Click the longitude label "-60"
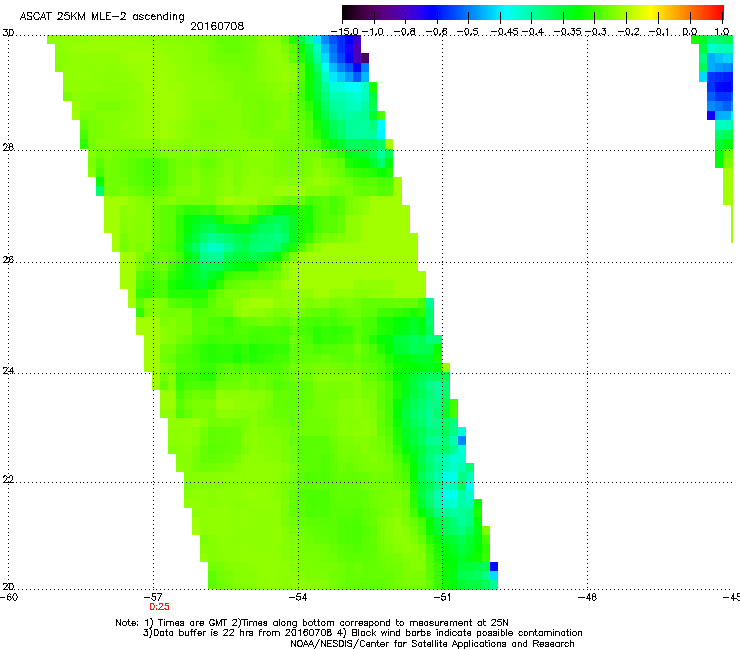The image size is (740, 650). (x=9, y=597)
